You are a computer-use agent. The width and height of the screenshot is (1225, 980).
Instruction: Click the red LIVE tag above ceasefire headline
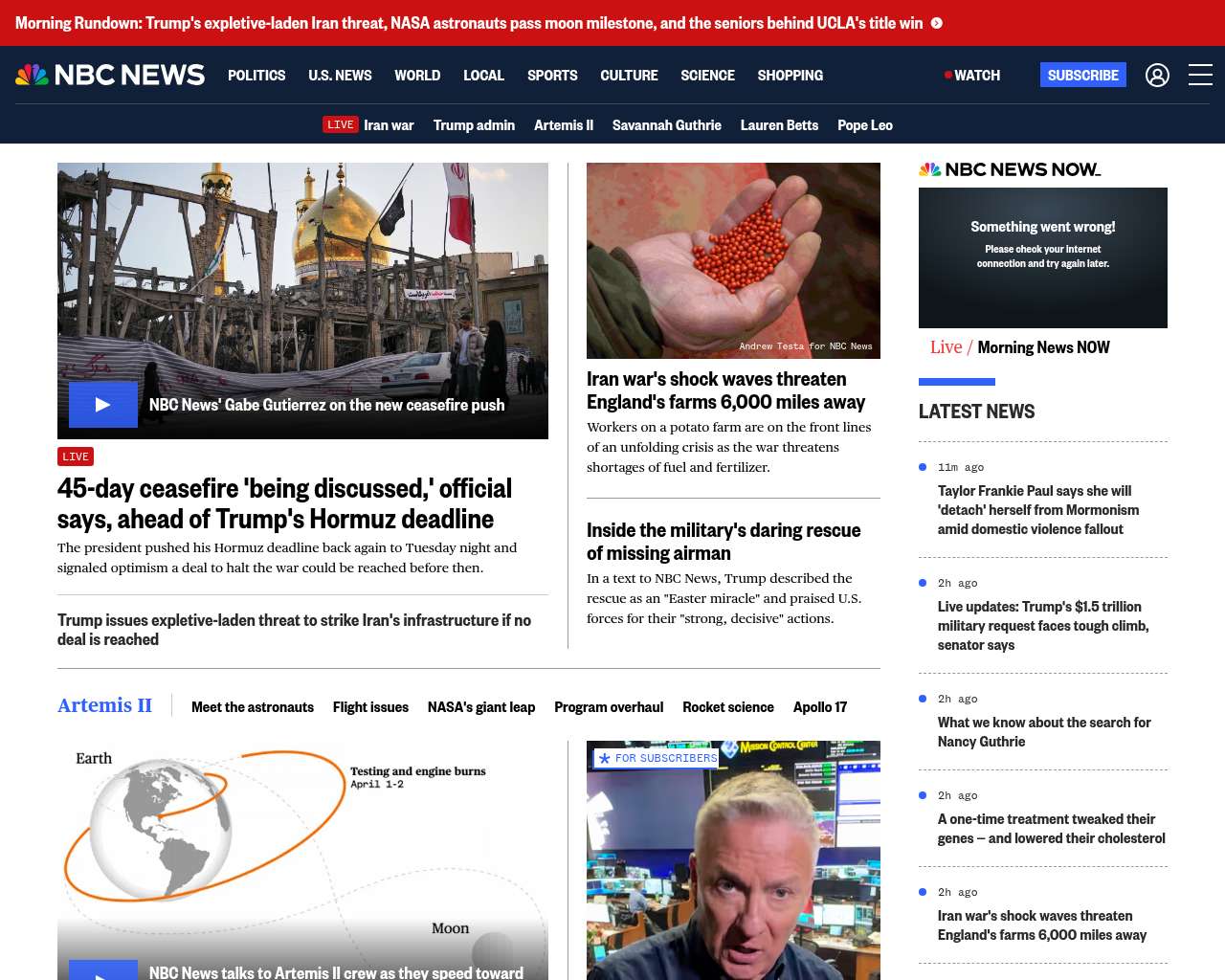76,457
